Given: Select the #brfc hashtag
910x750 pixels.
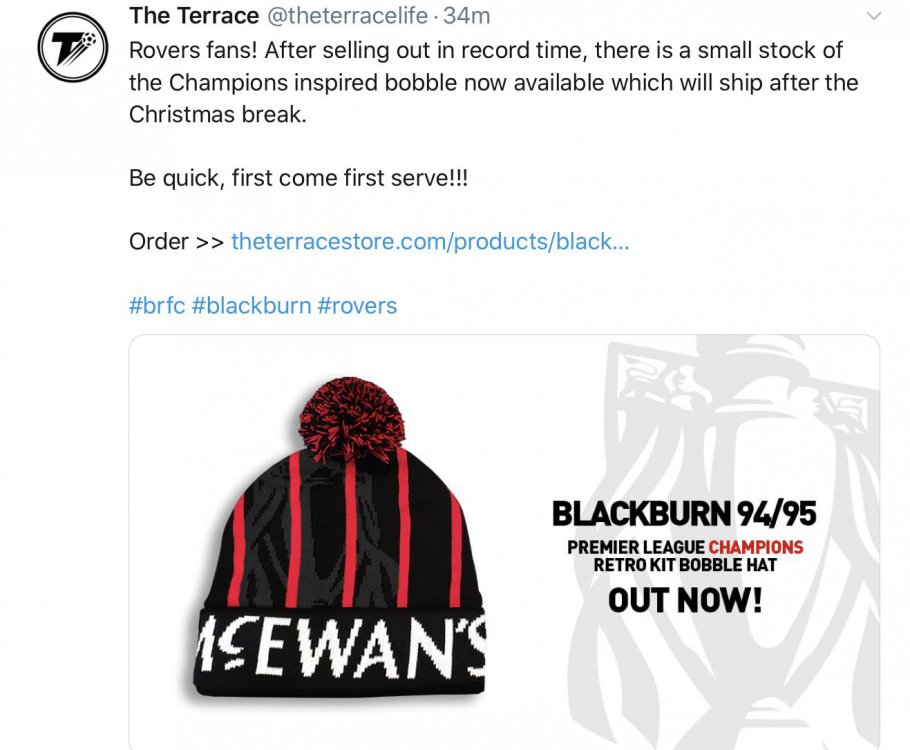Looking at the screenshot, I should click(156, 305).
